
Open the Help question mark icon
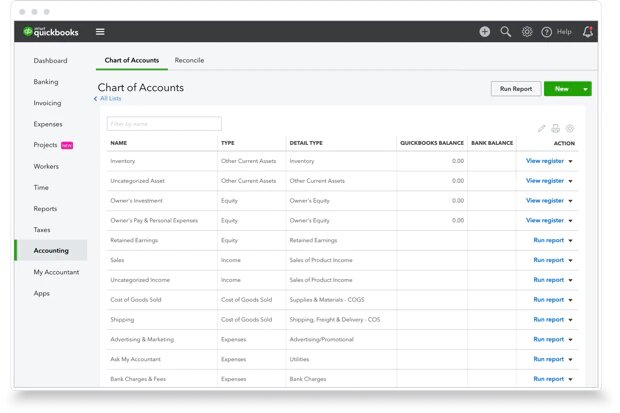pyautogui.click(x=546, y=32)
